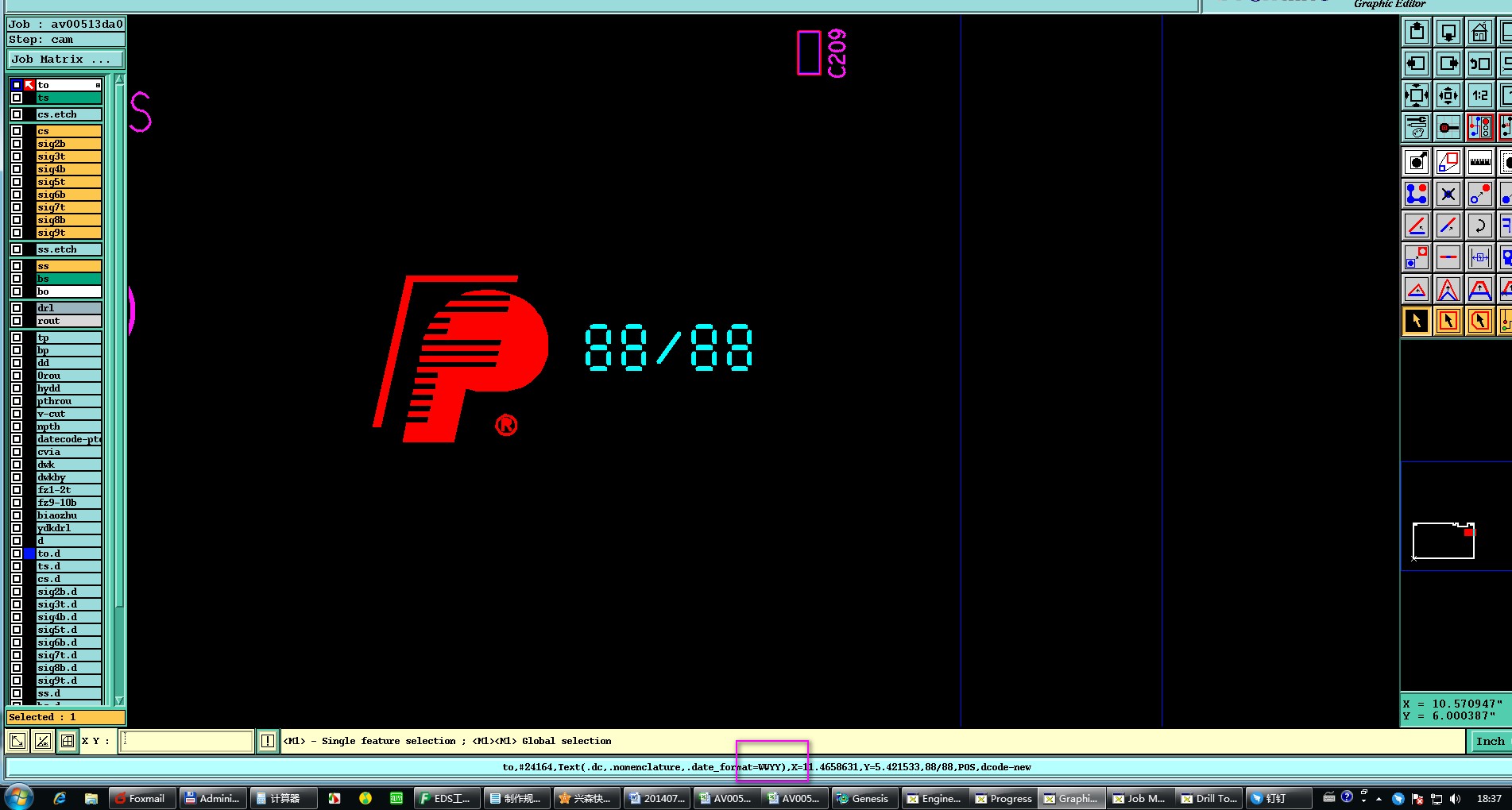Viewport: 1512px width, 810px height.
Task: Toggle the checkbox for layer sig5t
Action: point(17,182)
